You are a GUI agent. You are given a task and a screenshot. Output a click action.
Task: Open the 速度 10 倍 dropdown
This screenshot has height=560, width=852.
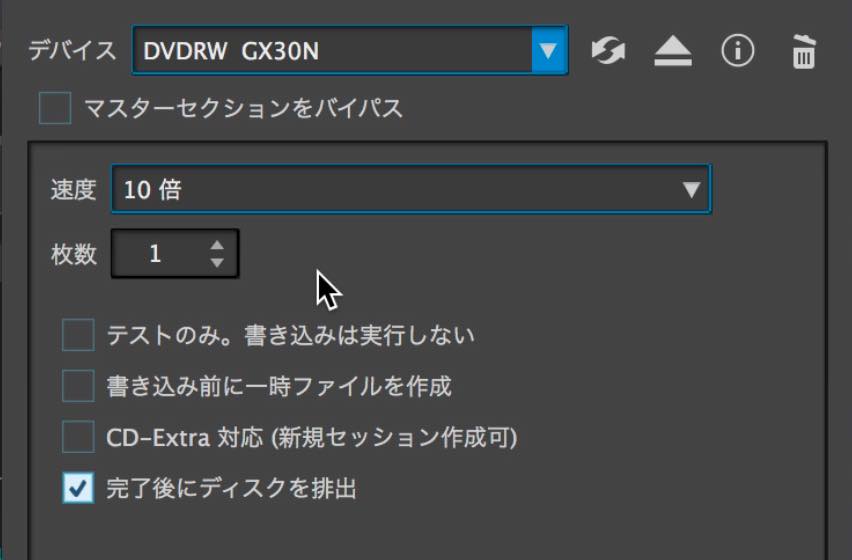pyautogui.click(x=411, y=189)
